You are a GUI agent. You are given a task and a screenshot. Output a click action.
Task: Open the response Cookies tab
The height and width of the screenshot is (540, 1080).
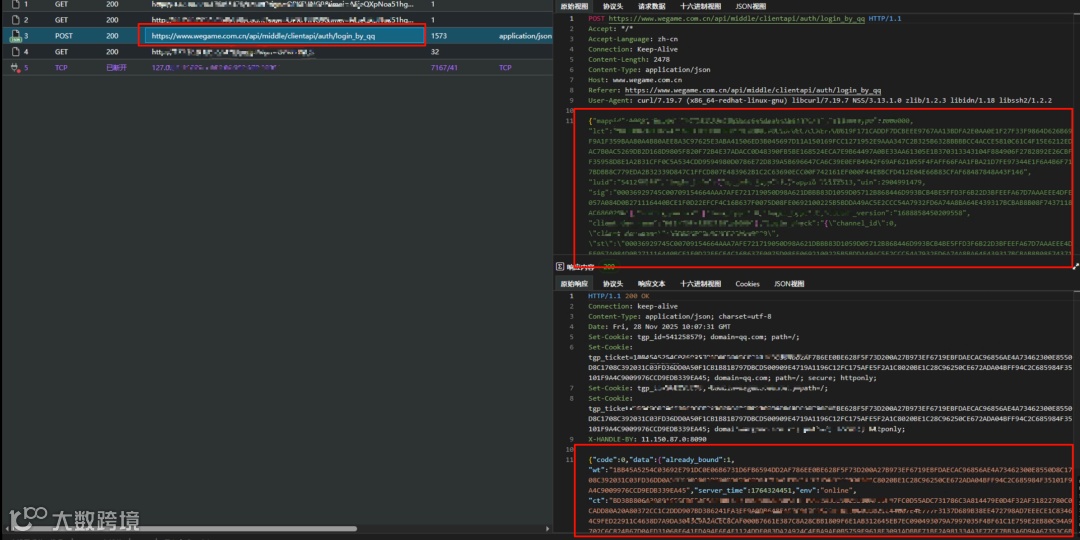(x=747, y=284)
